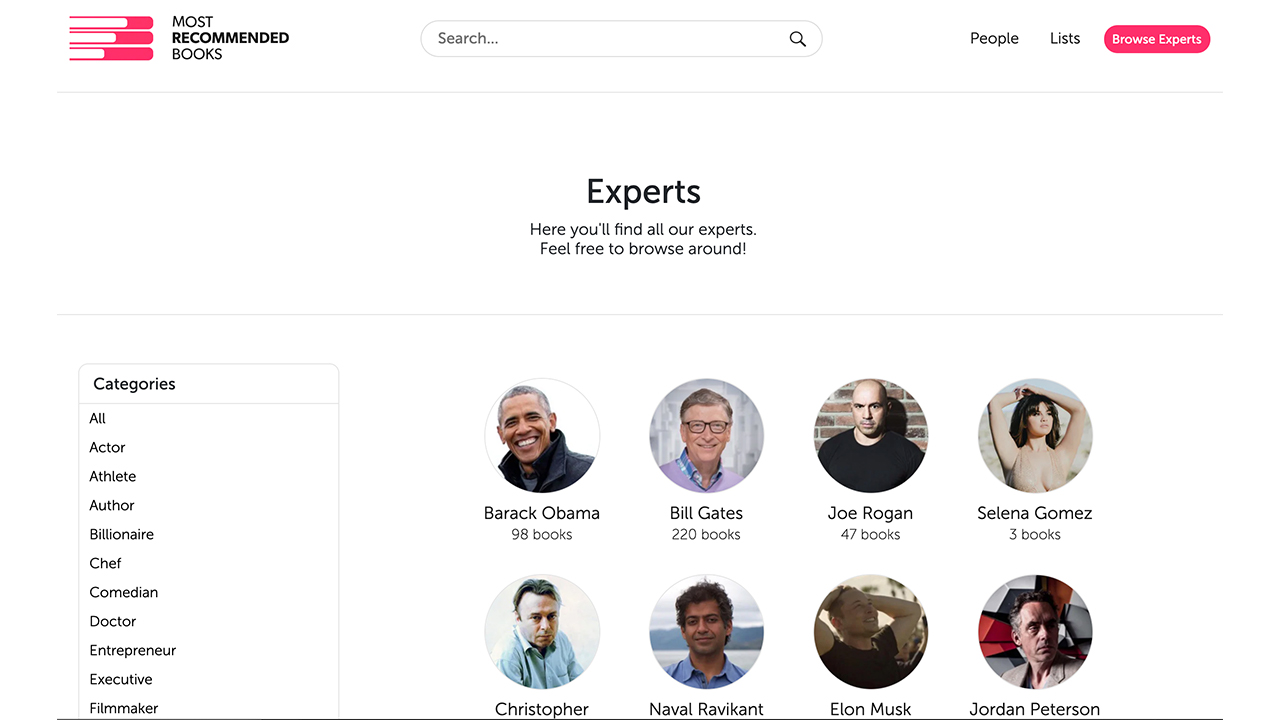Screen dimensions: 1280x720
Task: Open the Barack Obama name link
Action: (x=542, y=513)
